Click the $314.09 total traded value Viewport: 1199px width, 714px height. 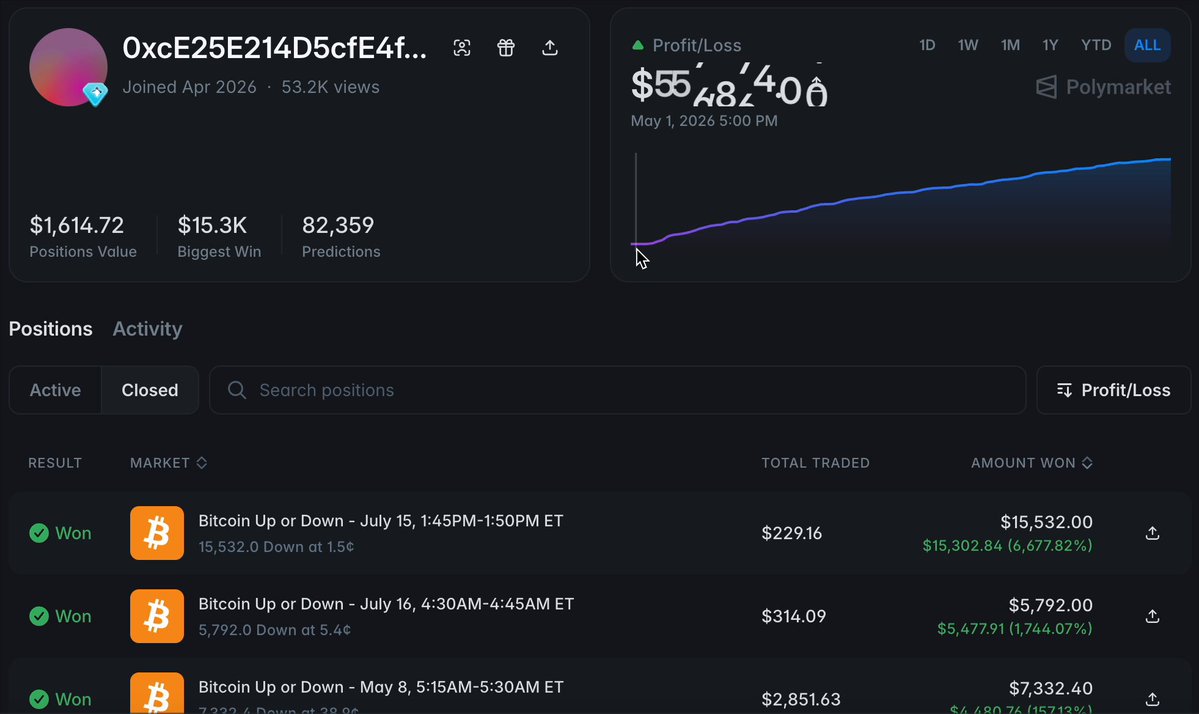point(794,616)
